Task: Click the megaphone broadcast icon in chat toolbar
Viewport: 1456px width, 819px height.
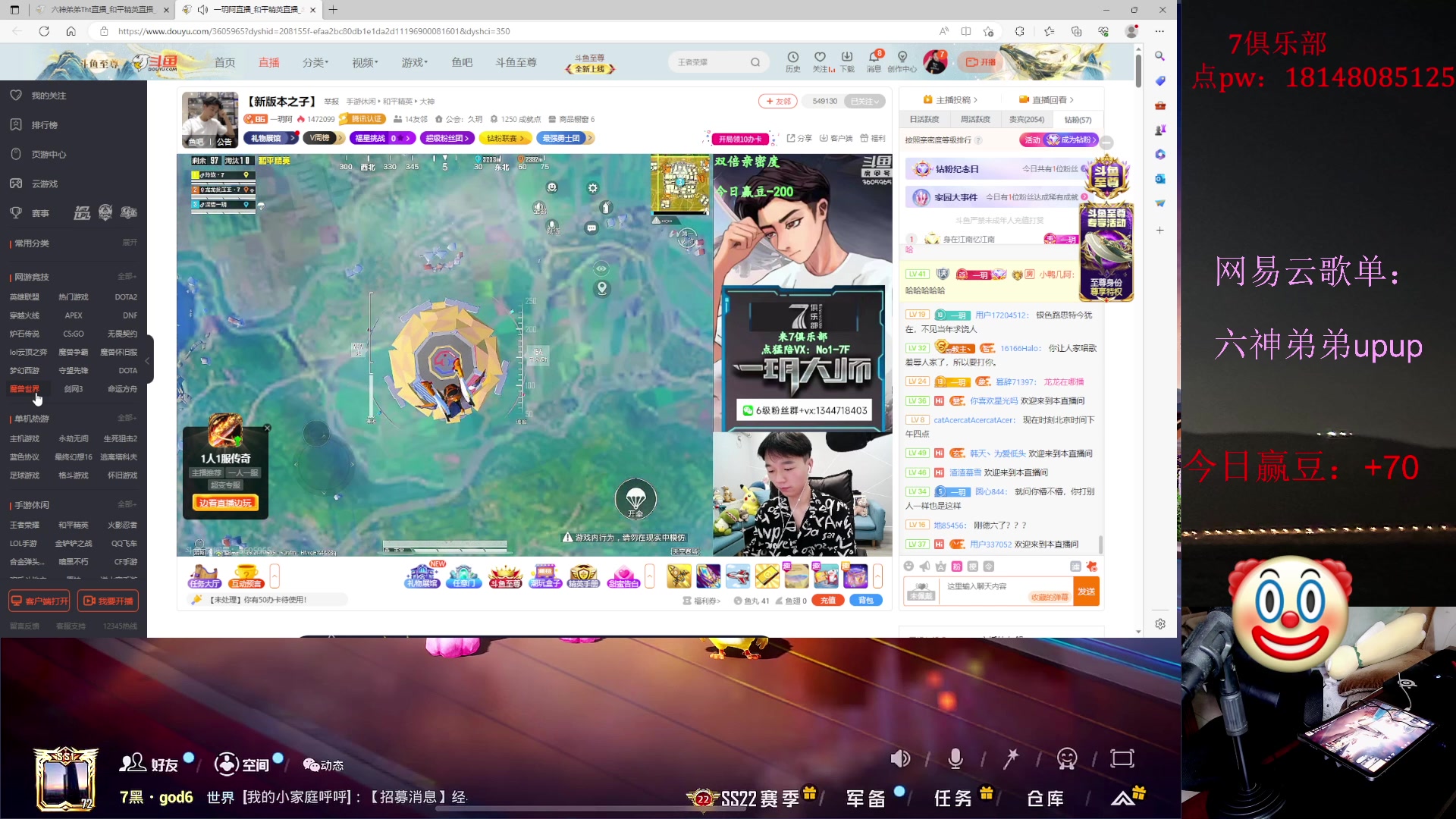Action: (924, 566)
